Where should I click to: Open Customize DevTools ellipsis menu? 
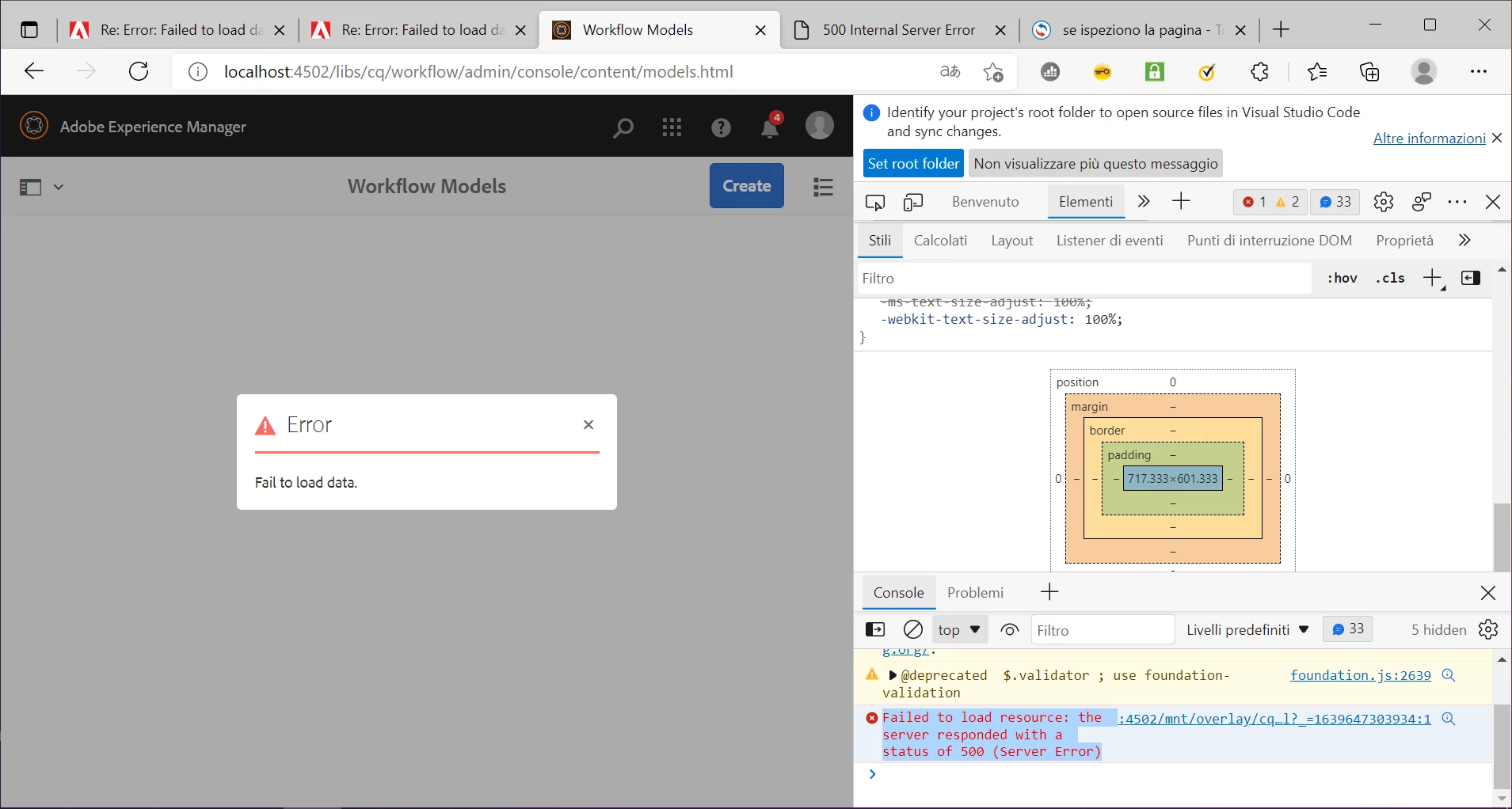pyautogui.click(x=1457, y=202)
